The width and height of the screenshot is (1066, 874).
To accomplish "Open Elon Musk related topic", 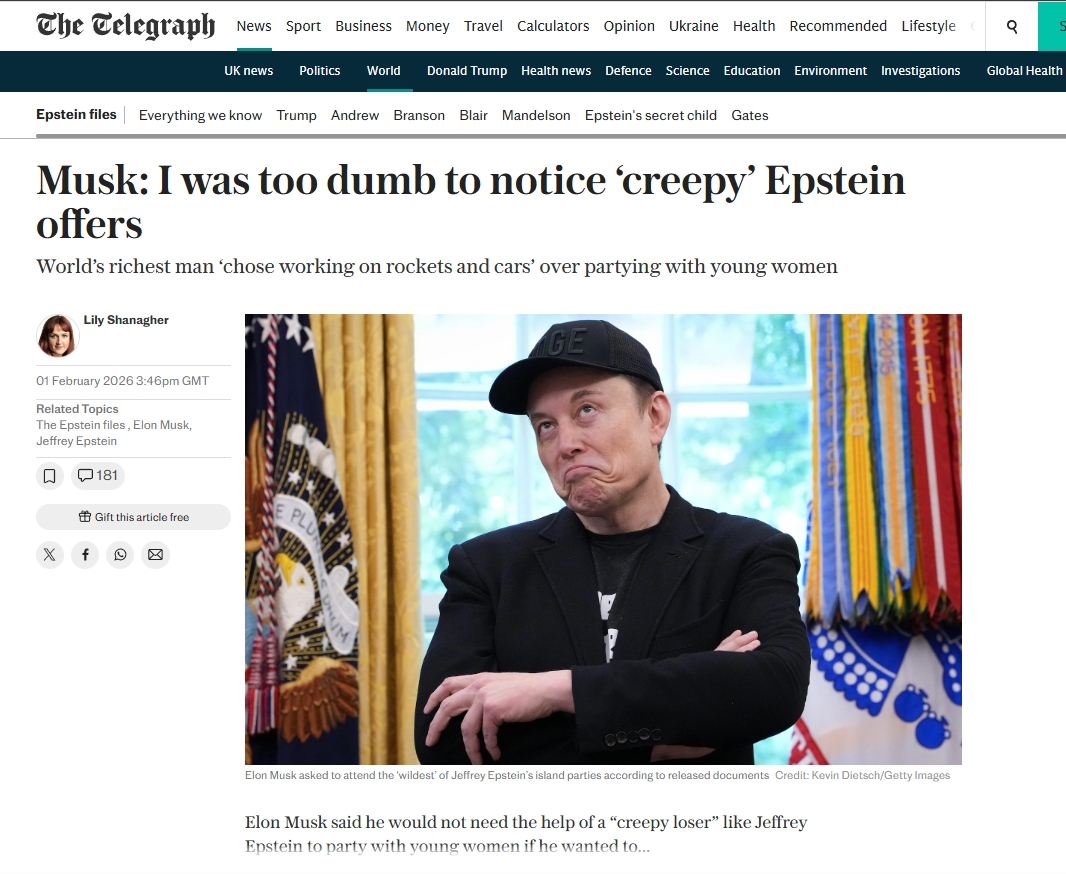I will click(161, 425).
